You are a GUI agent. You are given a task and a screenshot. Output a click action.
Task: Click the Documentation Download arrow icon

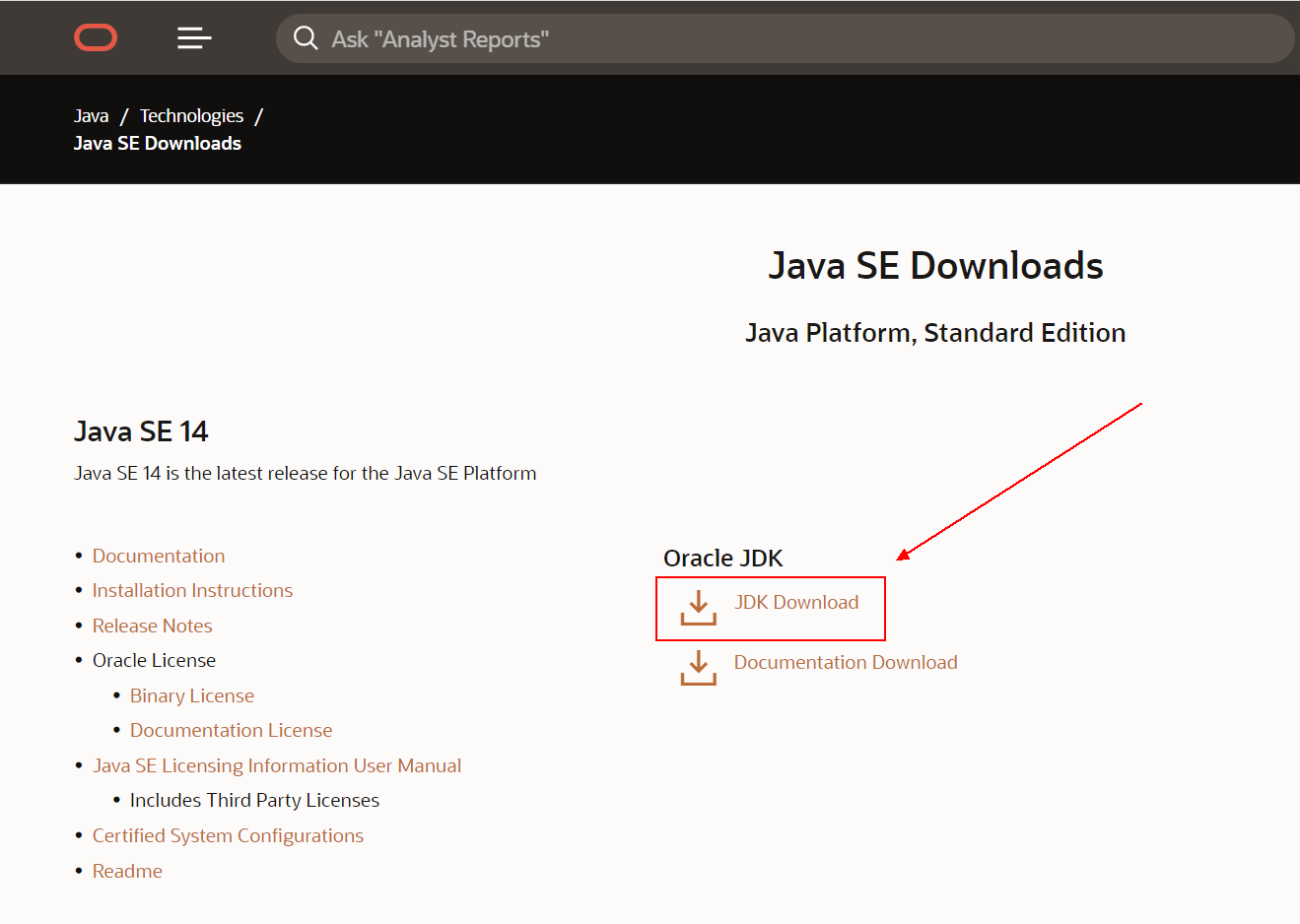click(699, 667)
